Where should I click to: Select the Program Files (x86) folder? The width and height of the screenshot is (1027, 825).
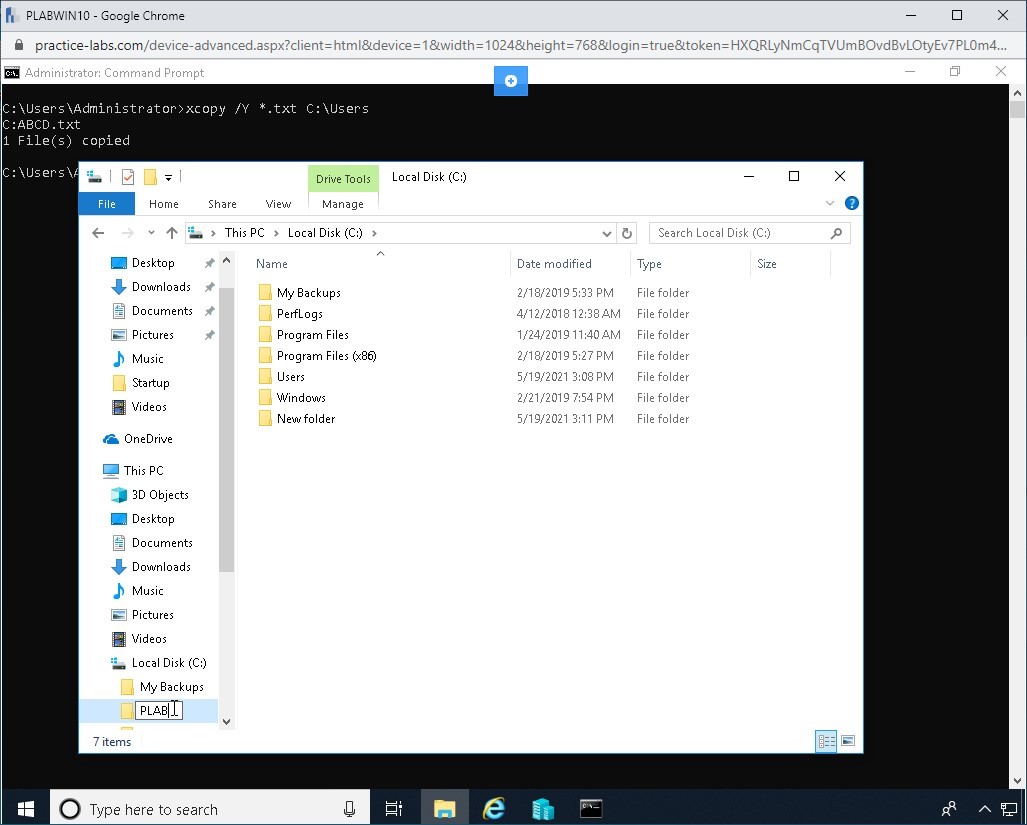(326, 356)
